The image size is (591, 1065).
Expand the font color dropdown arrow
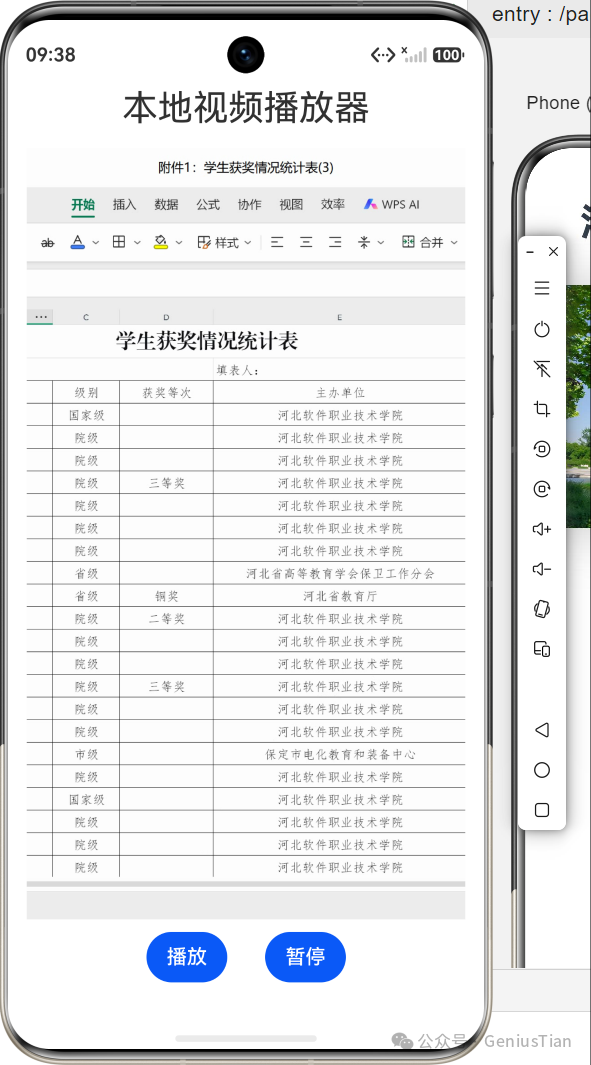96,242
